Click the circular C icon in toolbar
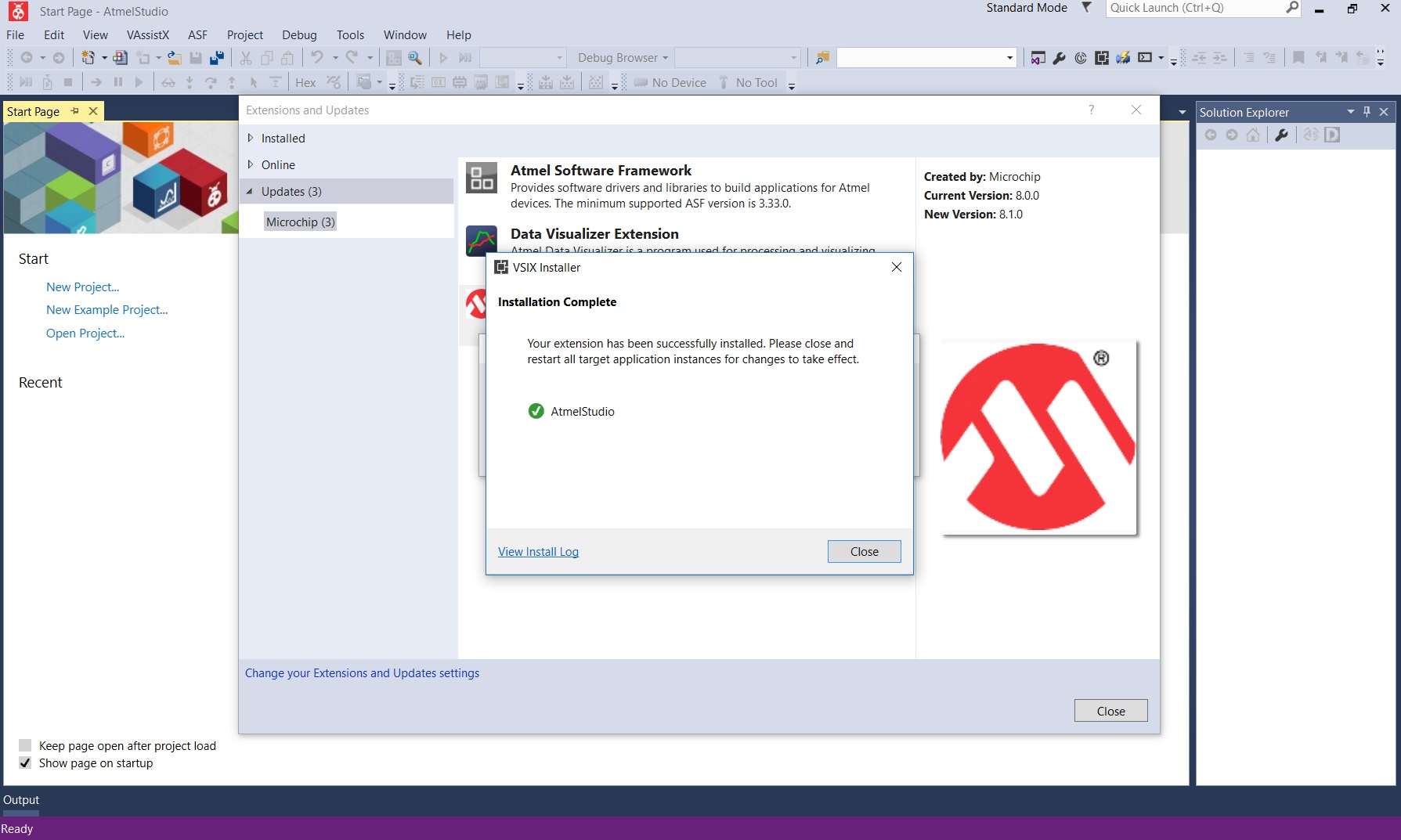 point(1081,58)
